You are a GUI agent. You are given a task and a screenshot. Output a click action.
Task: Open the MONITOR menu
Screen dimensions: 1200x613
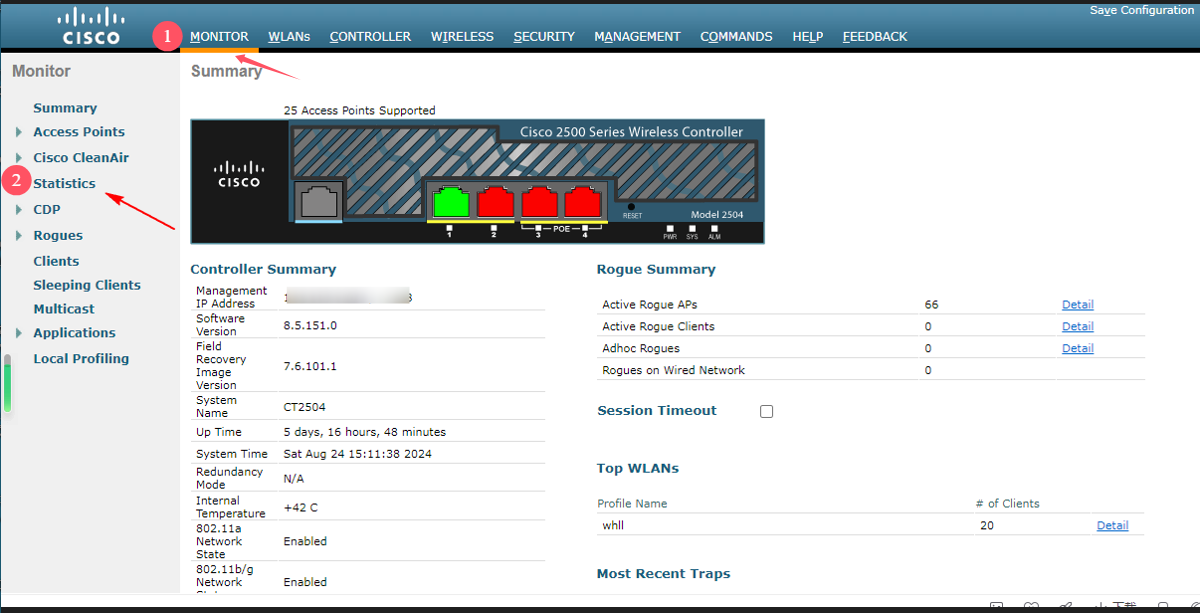click(219, 36)
